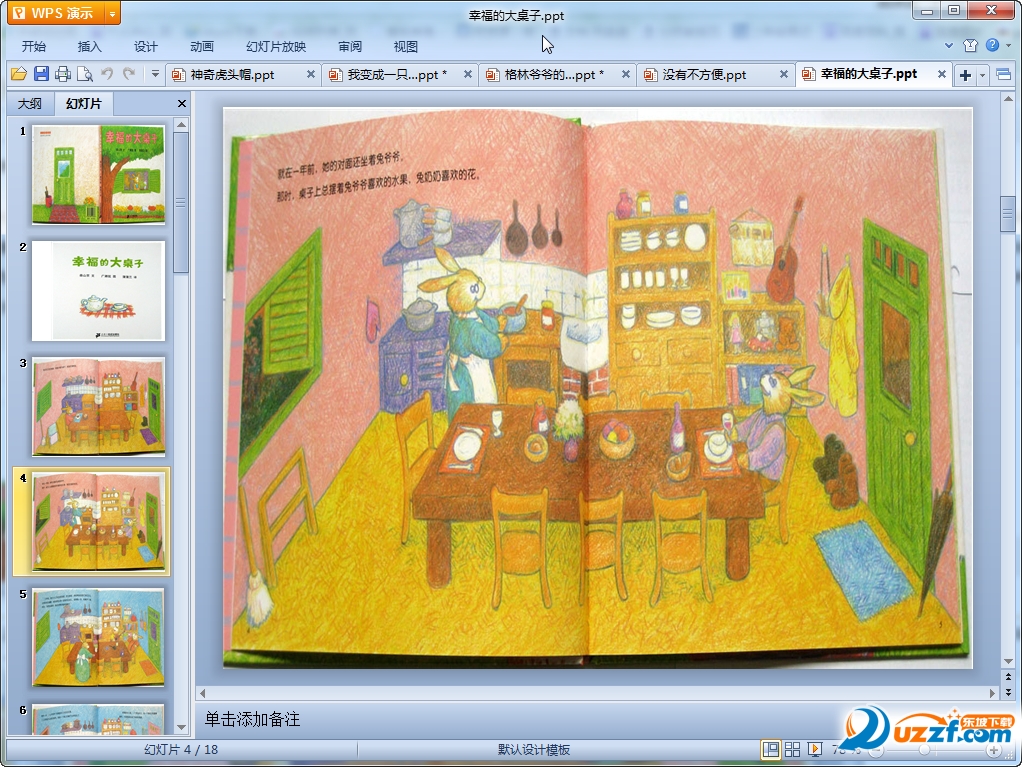Click the thumbnail pane scroll down arrow

(182, 727)
